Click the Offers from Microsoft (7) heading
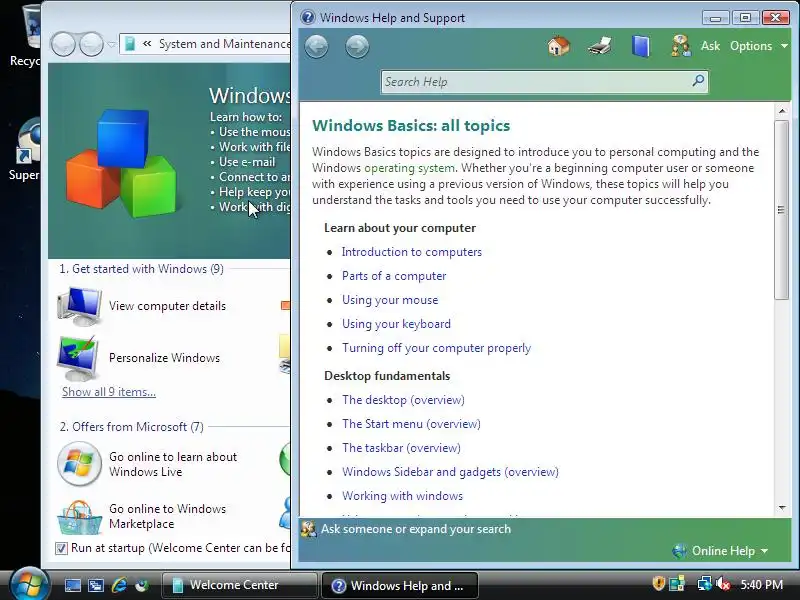This screenshot has width=800, height=600. tap(132, 427)
